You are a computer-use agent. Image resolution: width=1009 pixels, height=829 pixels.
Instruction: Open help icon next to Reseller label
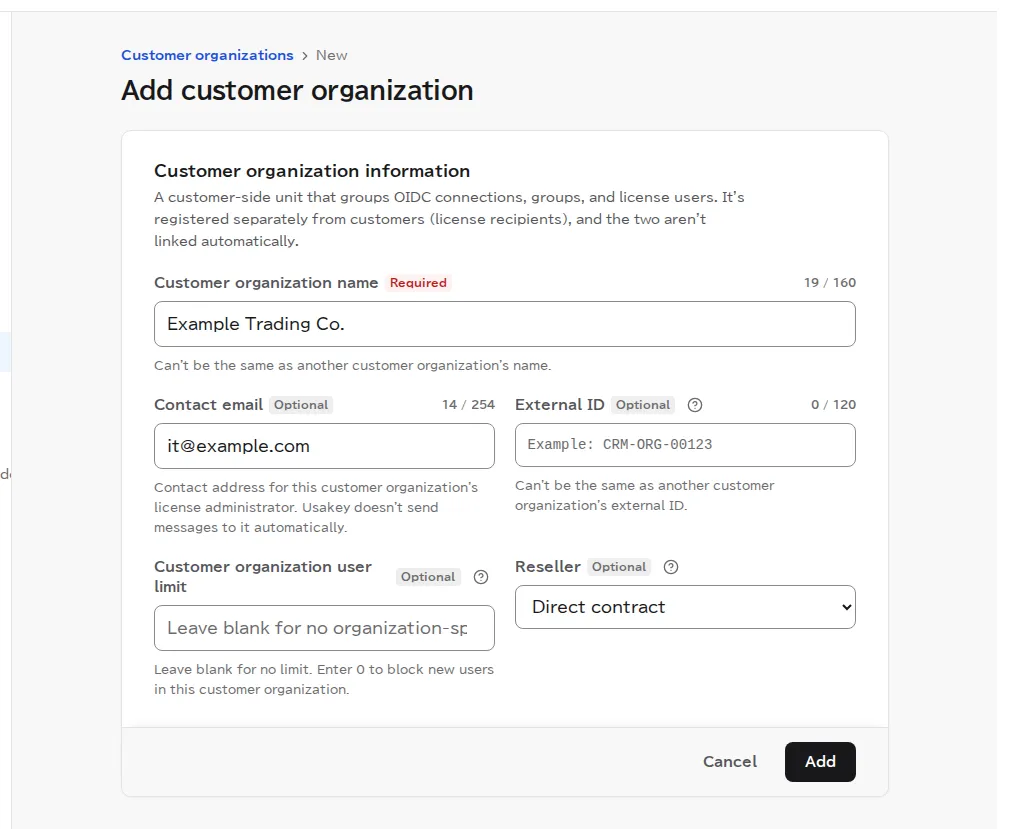671,567
